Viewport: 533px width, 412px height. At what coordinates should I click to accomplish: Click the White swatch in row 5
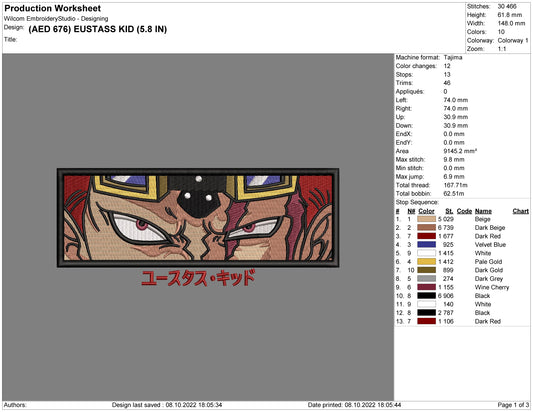pos(426,253)
